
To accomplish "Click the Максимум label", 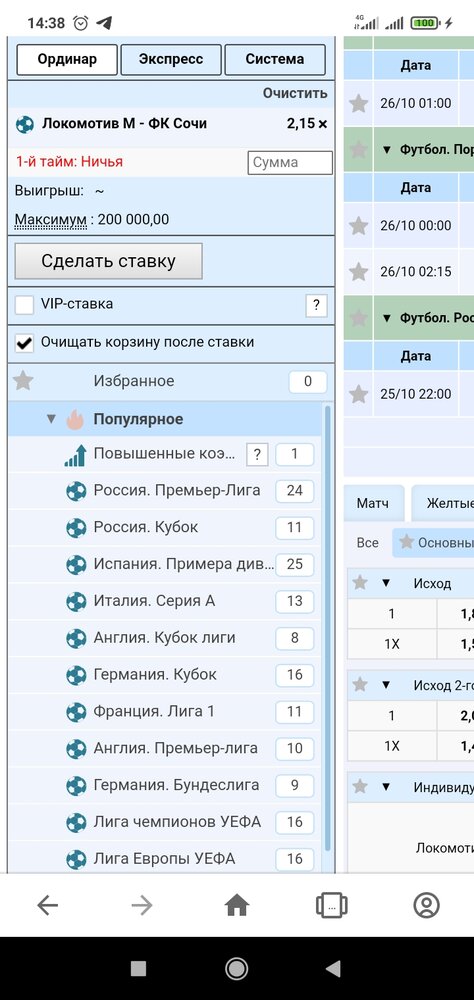I will [51, 220].
